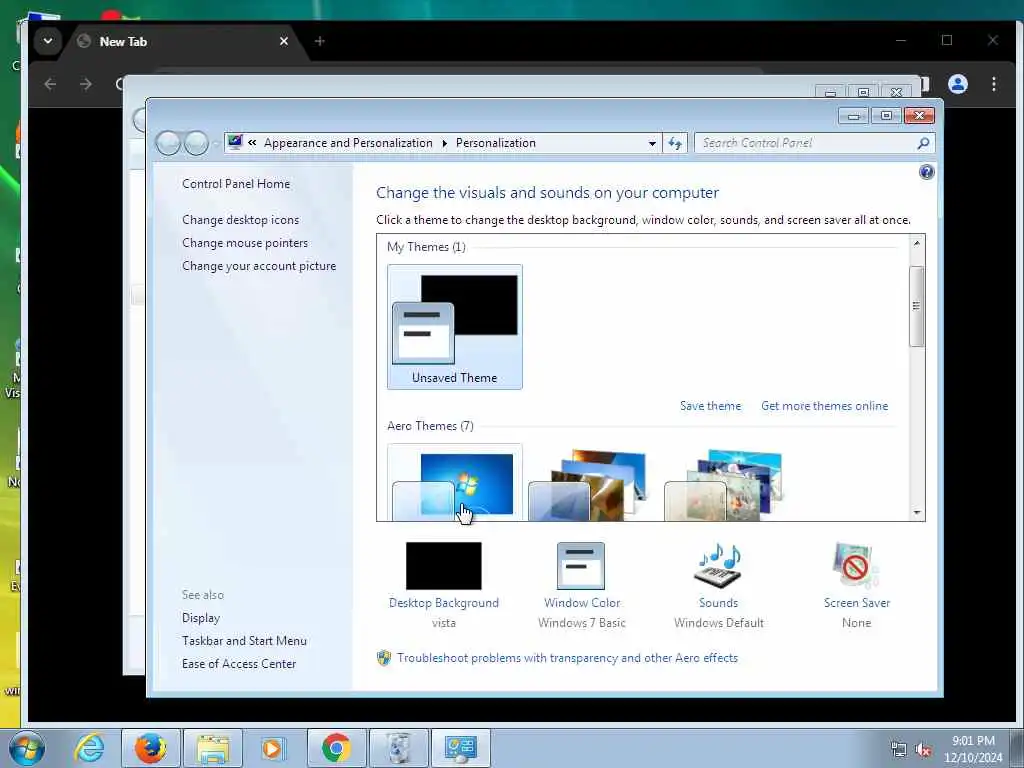Open the Recycle Bin taskbar item
Screen dimensions: 1024x768
coord(398,748)
